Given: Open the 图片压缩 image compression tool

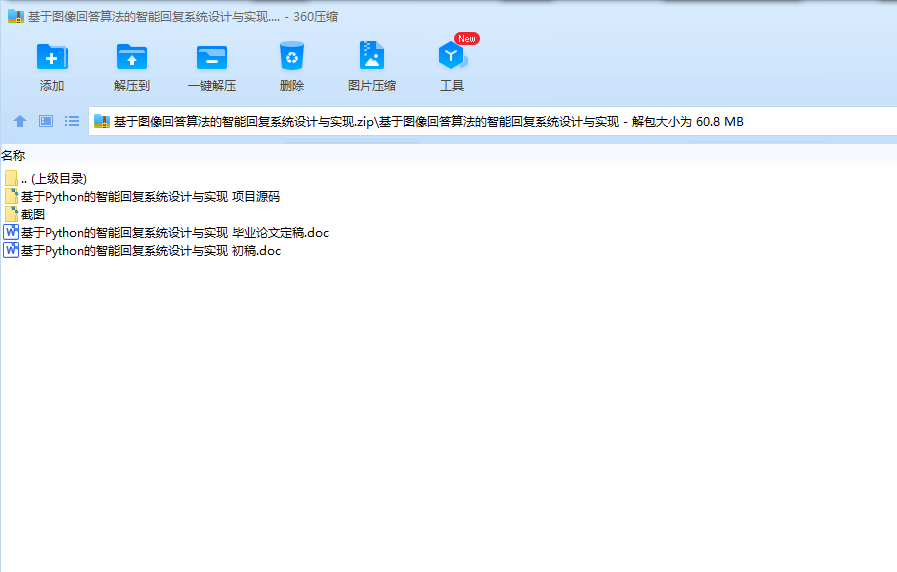Looking at the screenshot, I should coord(372,55).
